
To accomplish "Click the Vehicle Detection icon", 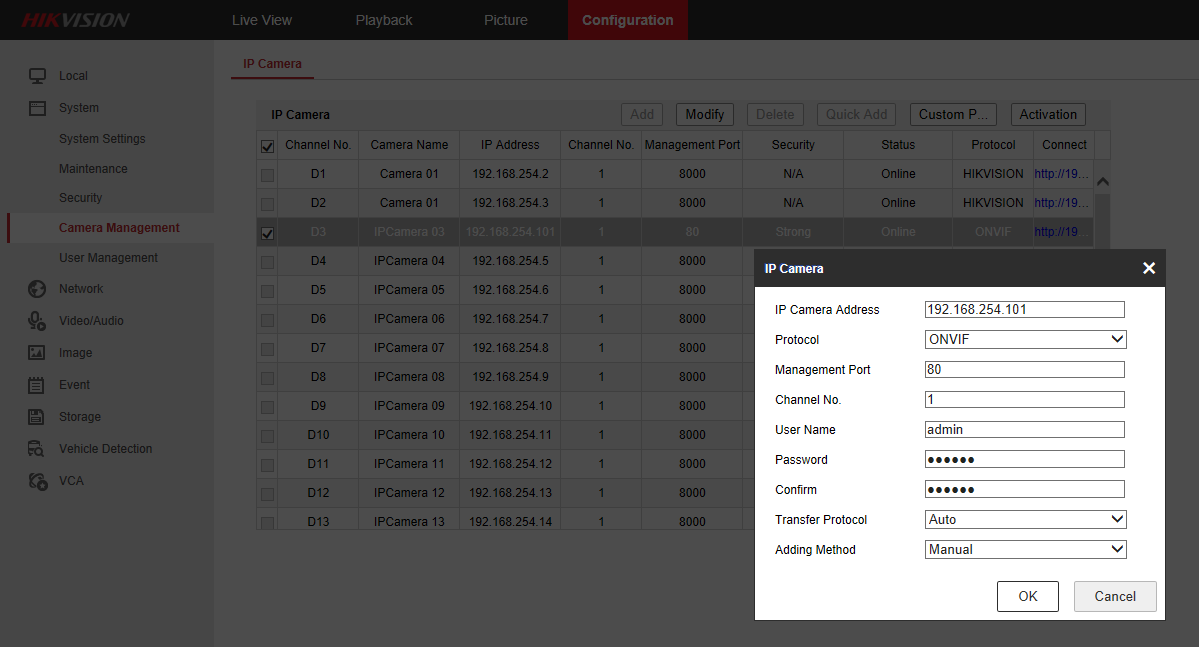I will [x=37, y=449].
